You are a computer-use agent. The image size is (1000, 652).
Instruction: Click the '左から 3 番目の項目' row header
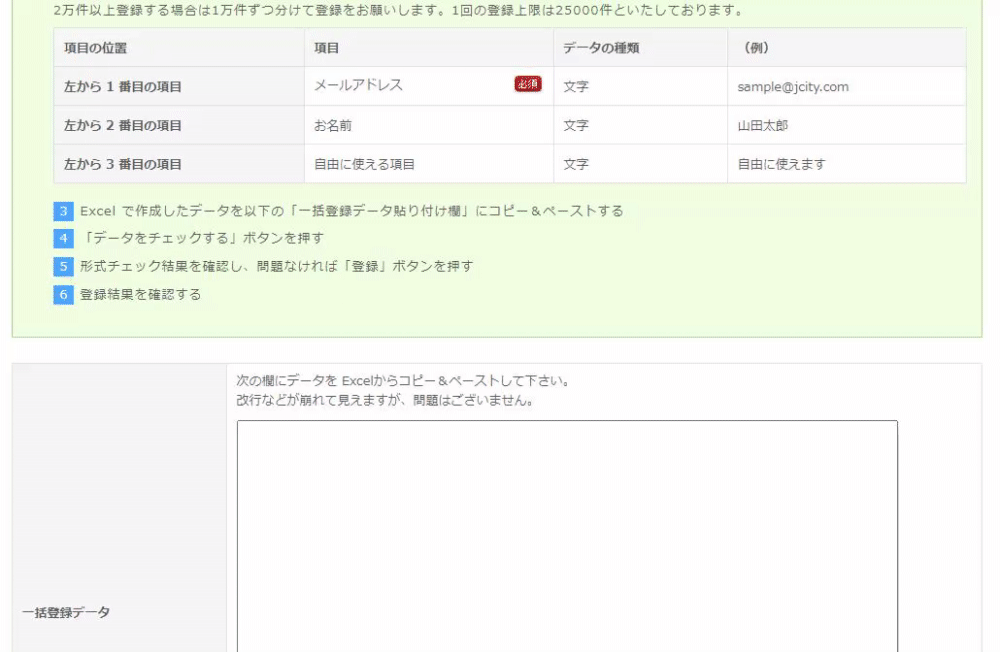click(179, 164)
